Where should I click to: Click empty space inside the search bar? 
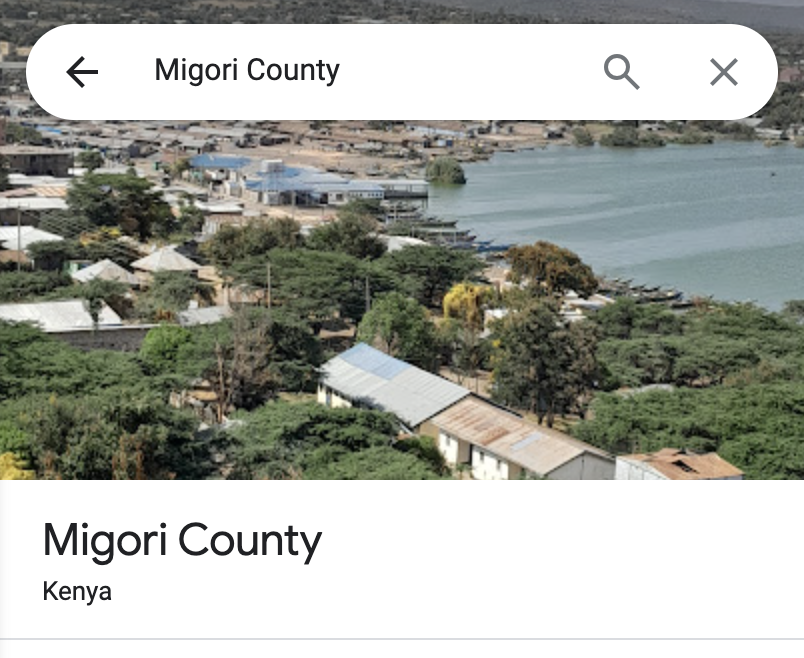461,72
